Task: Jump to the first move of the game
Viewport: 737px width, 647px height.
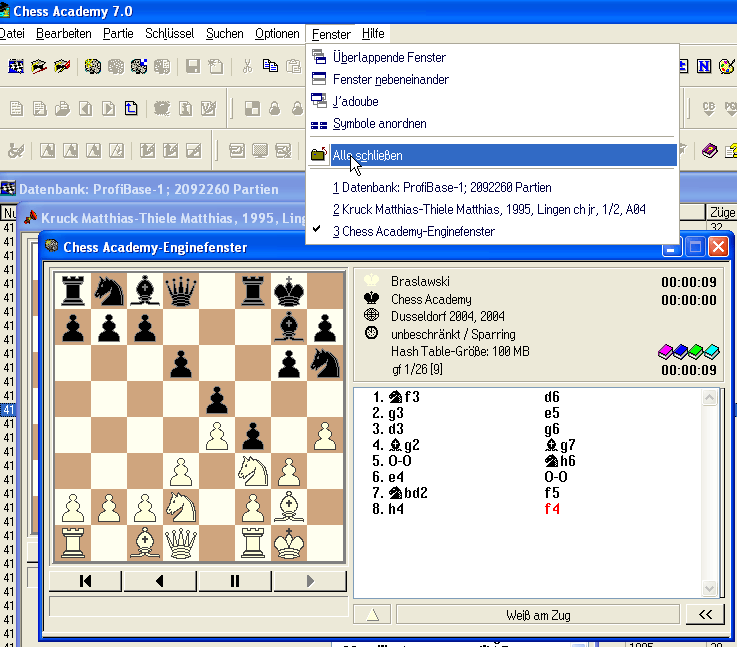Action: (86, 581)
